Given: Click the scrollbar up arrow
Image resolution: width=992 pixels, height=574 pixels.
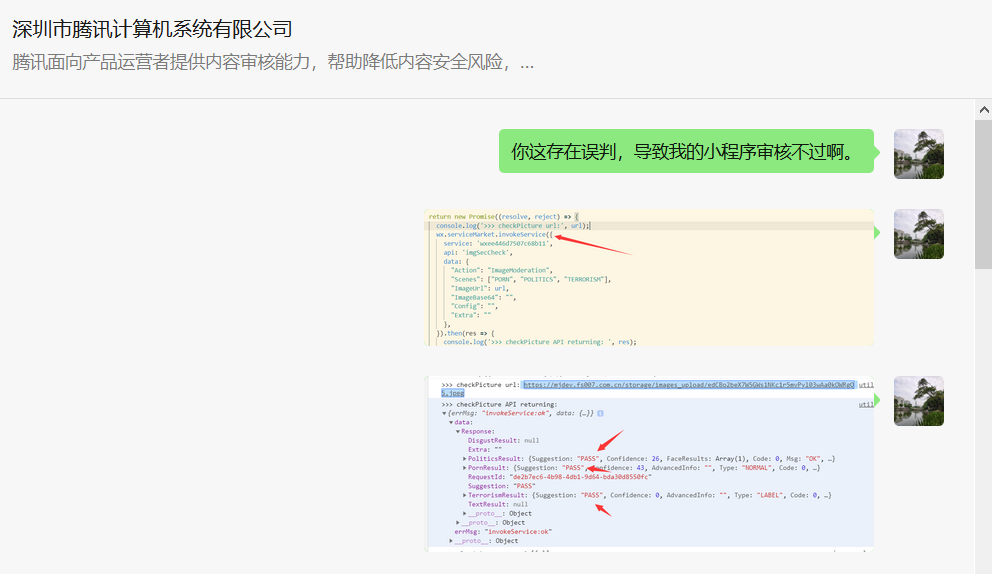Looking at the screenshot, I should pyautogui.click(x=984, y=109).
